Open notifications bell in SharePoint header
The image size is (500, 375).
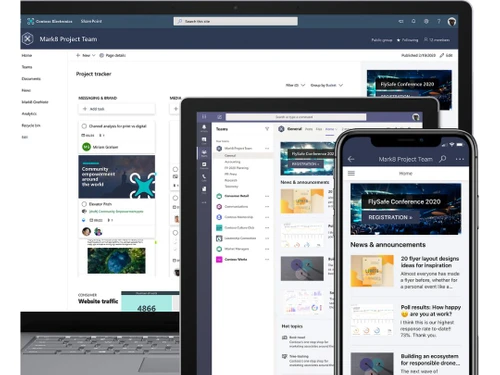tap(413, 21)
